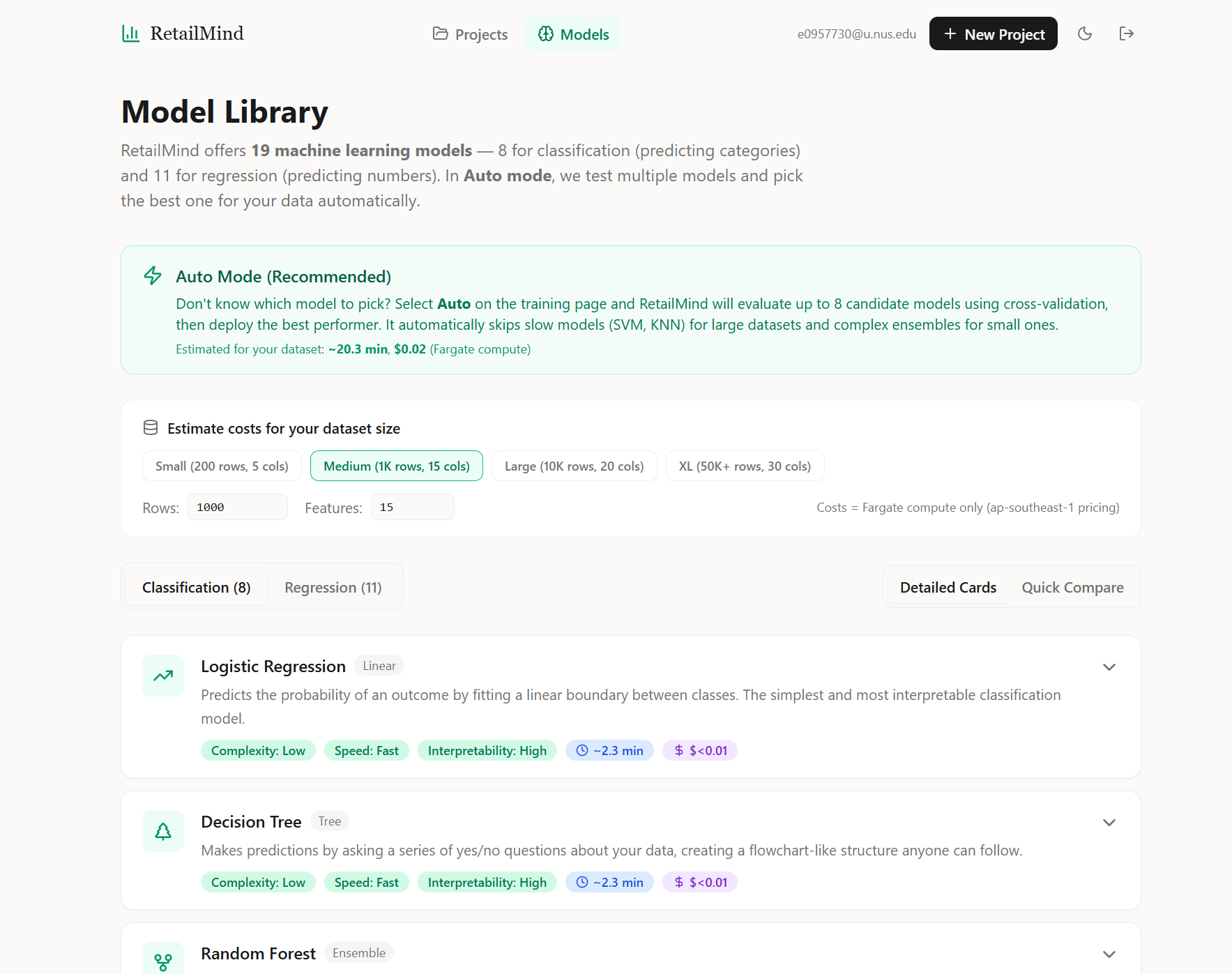Screen dimensions: 1232x974
Task: Click Logistic Regression Interpretability: High badge
Action: point(487,750)
